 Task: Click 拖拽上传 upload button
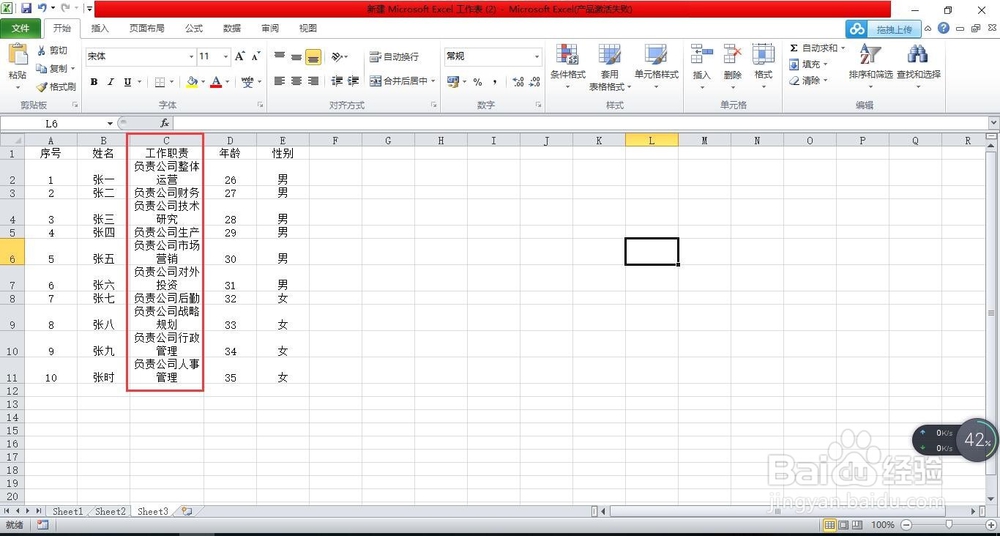click(883, 29)
